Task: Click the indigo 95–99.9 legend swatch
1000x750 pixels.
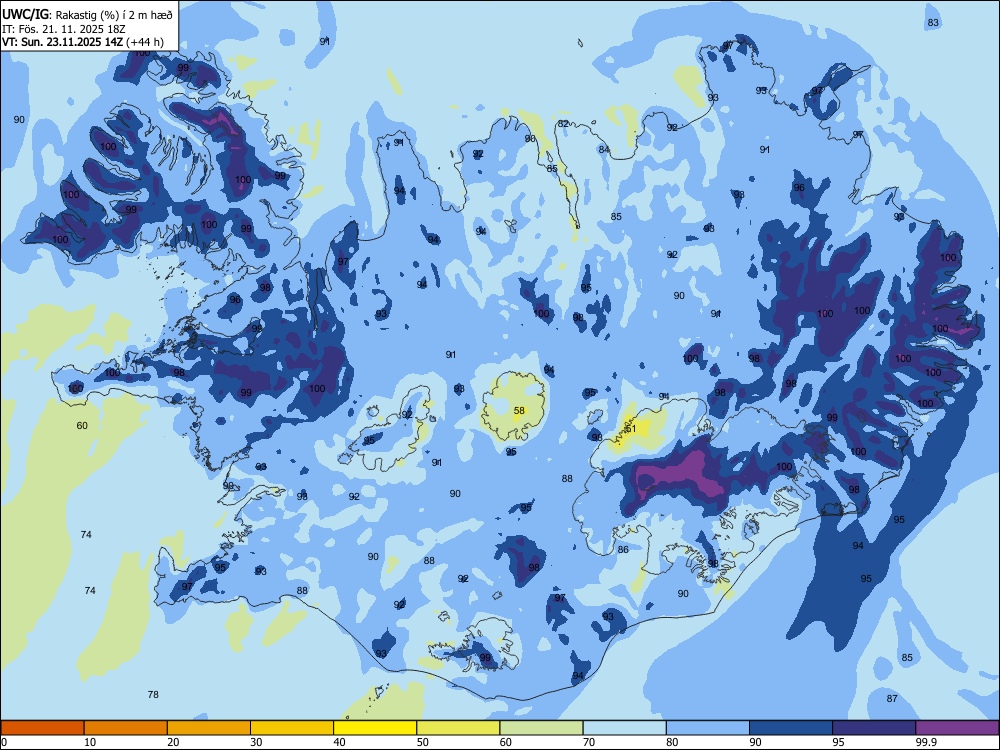Action: click(874, 728)
